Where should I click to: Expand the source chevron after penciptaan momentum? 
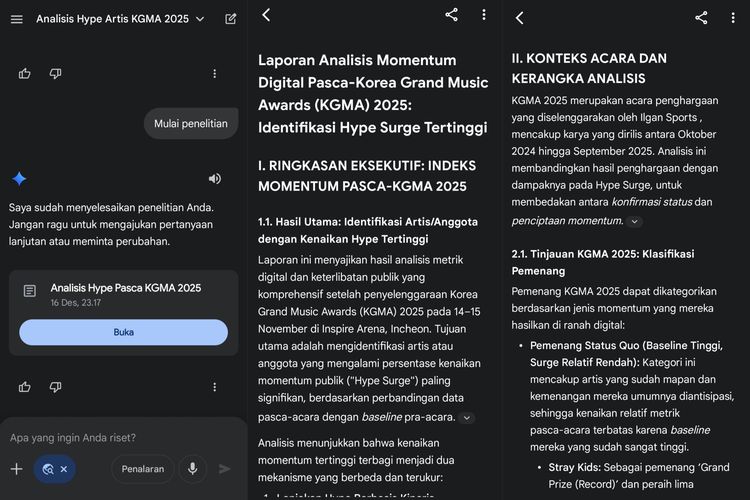tap(635, 222)
